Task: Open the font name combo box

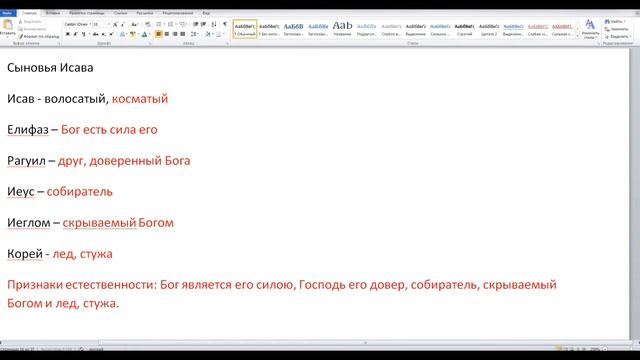Action: point(77,24)
